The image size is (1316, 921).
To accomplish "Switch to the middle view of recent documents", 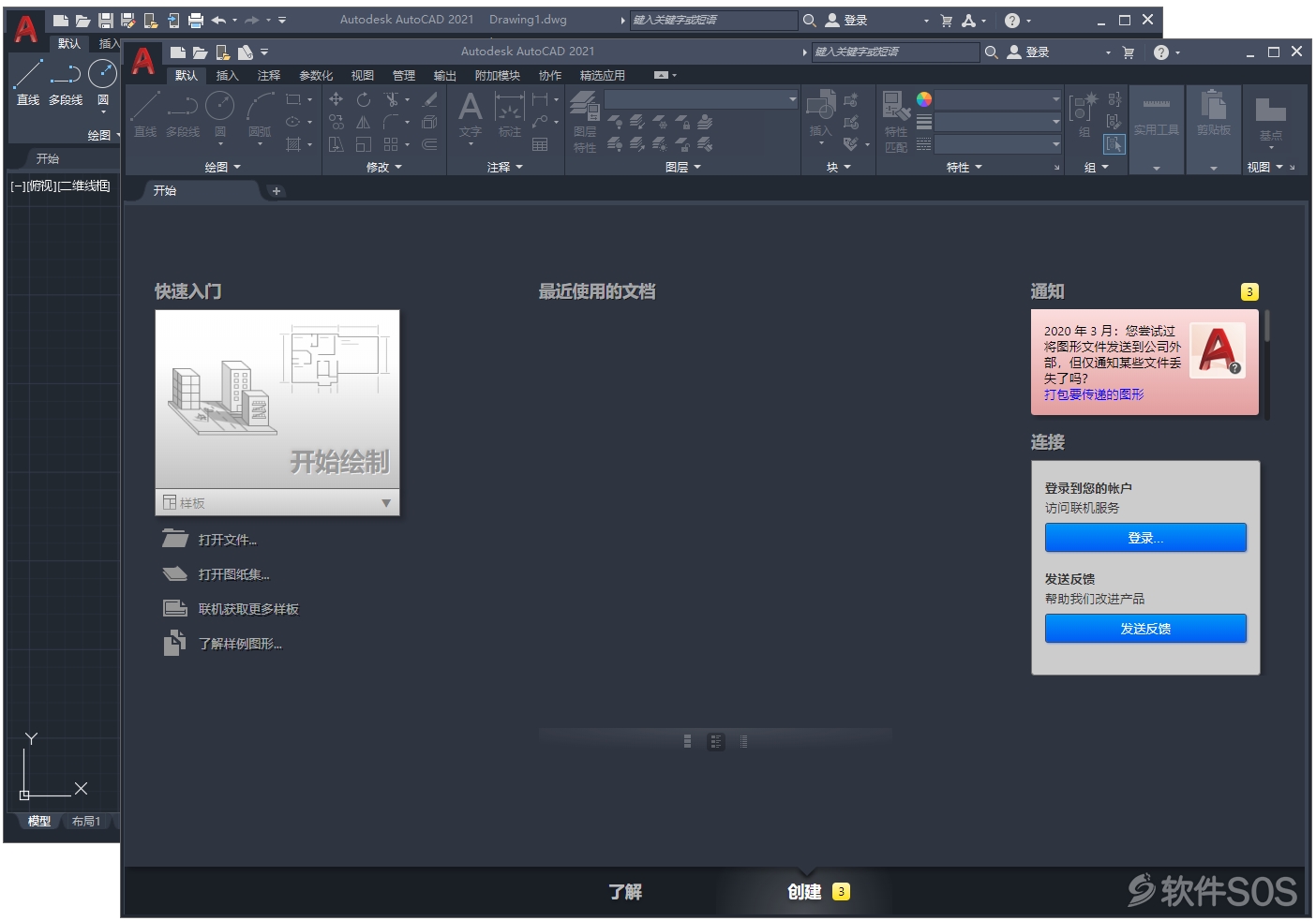I will (x=716, y=741).
